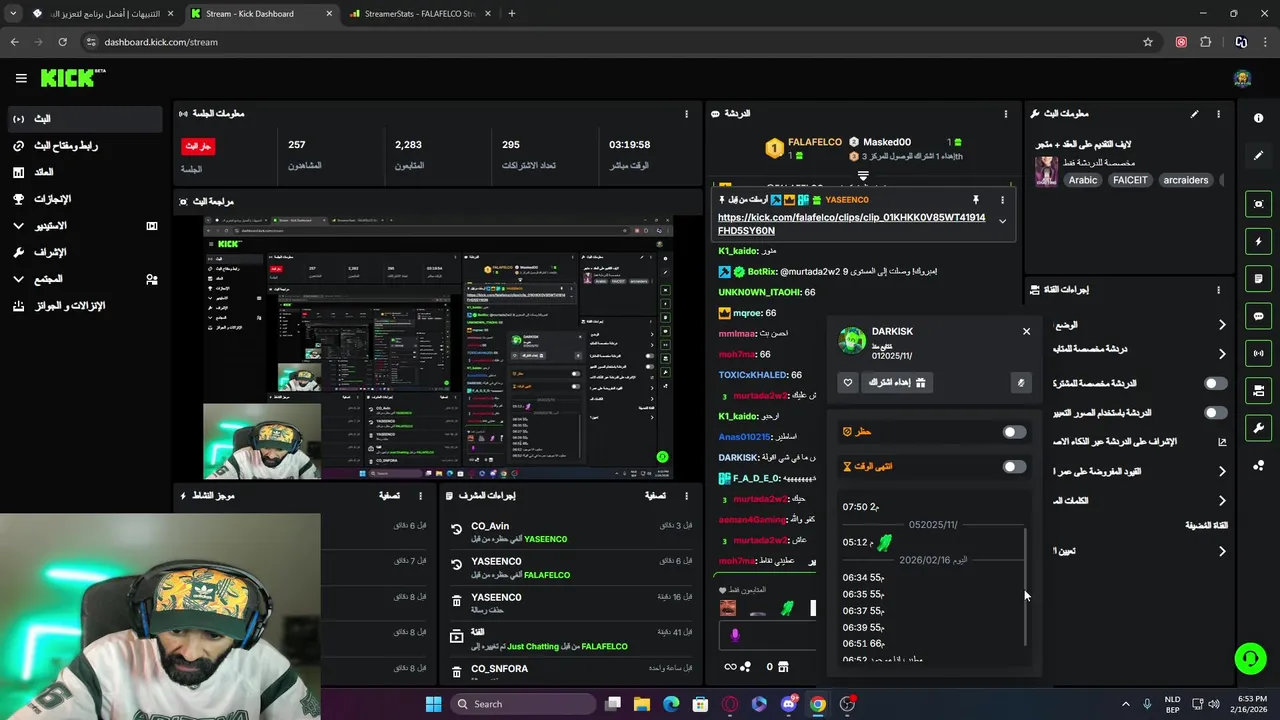The width and height of the screenshot is (1280, 720).
Task: Click the heart follow button on the DARKISK card
Action: tap(848, 382)
